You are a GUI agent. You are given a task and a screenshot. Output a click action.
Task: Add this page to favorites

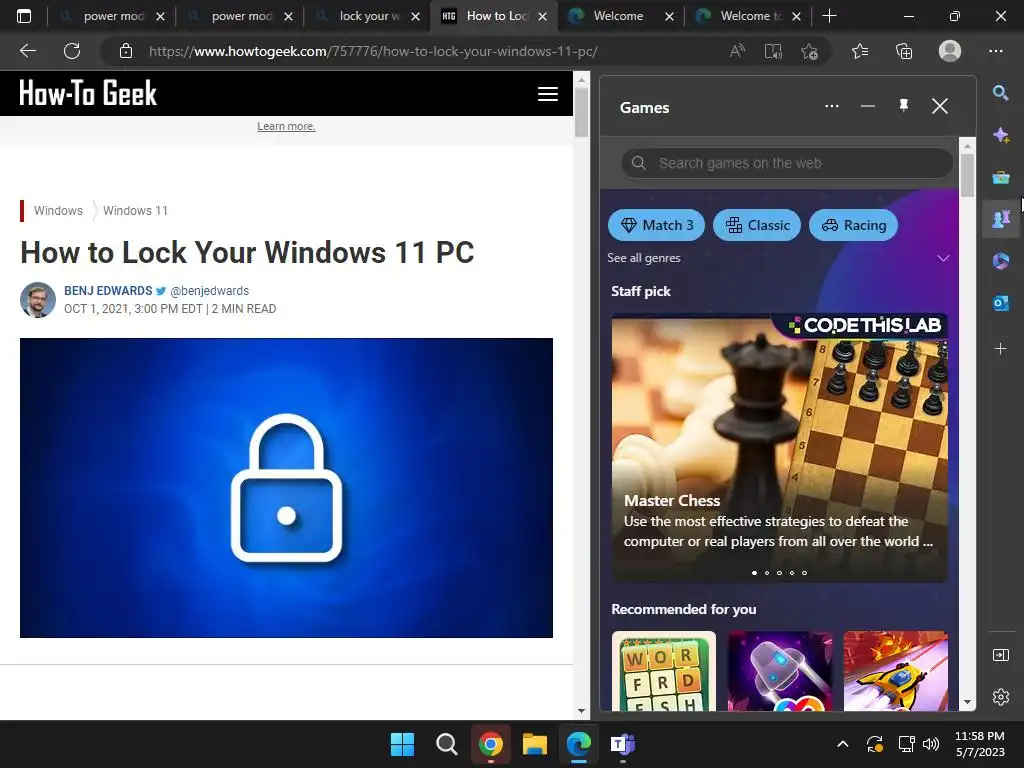pyautogui.click(x=809, y=51)
